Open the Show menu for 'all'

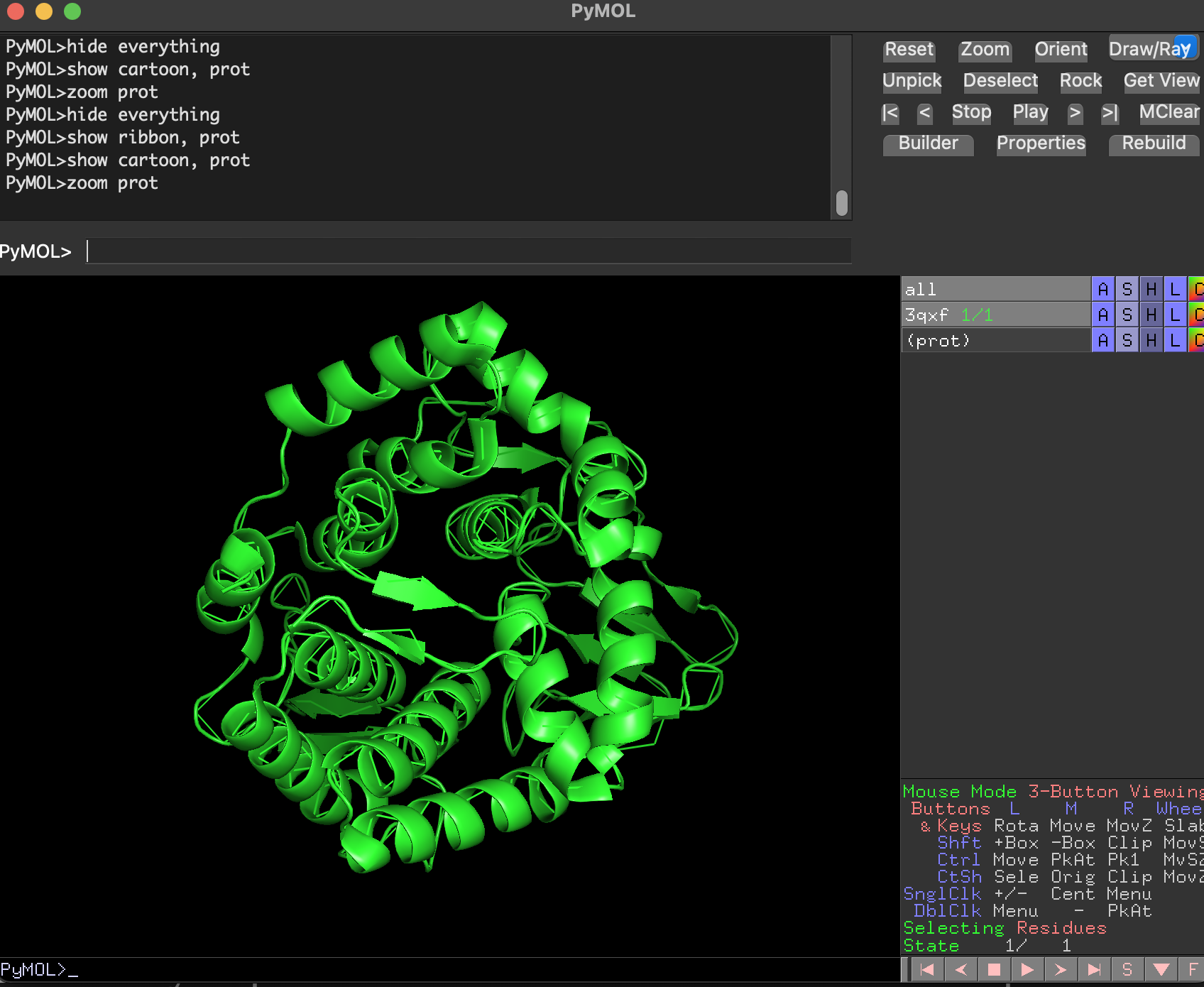click(1127, 289)
